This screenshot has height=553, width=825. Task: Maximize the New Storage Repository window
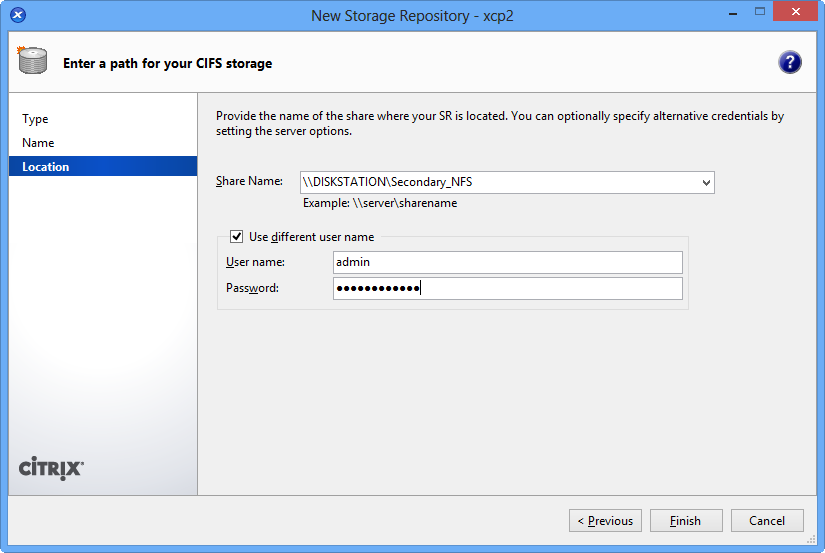(x=758, y=13)
